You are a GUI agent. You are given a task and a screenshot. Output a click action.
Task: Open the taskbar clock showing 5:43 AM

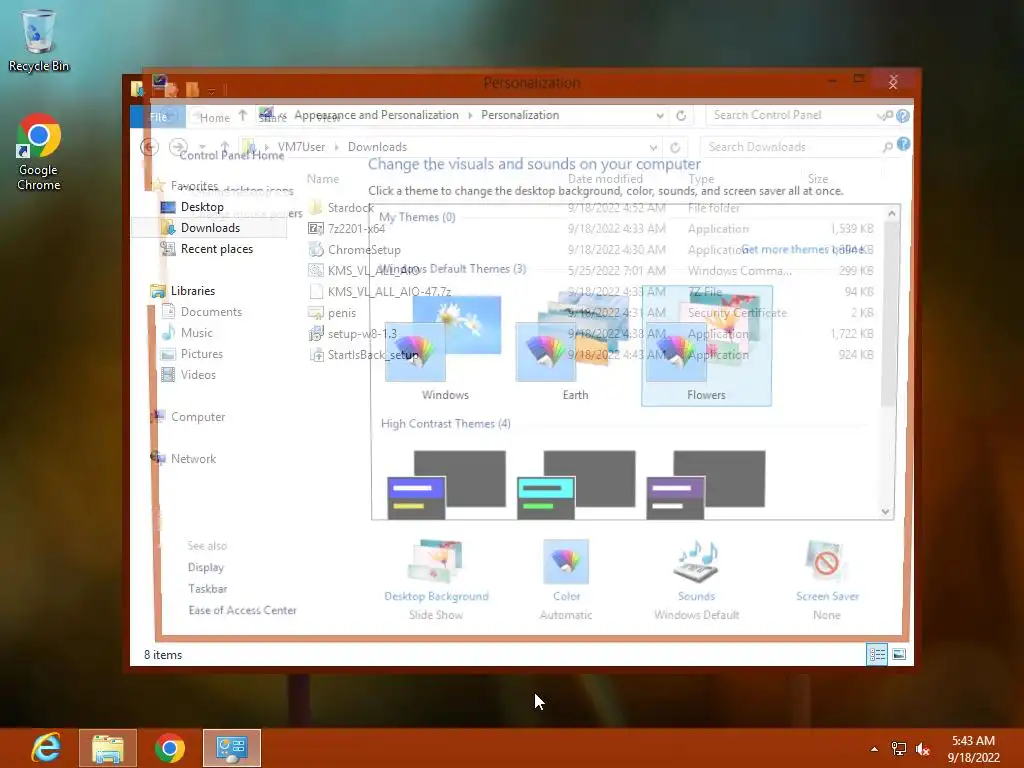pos(973,748)
